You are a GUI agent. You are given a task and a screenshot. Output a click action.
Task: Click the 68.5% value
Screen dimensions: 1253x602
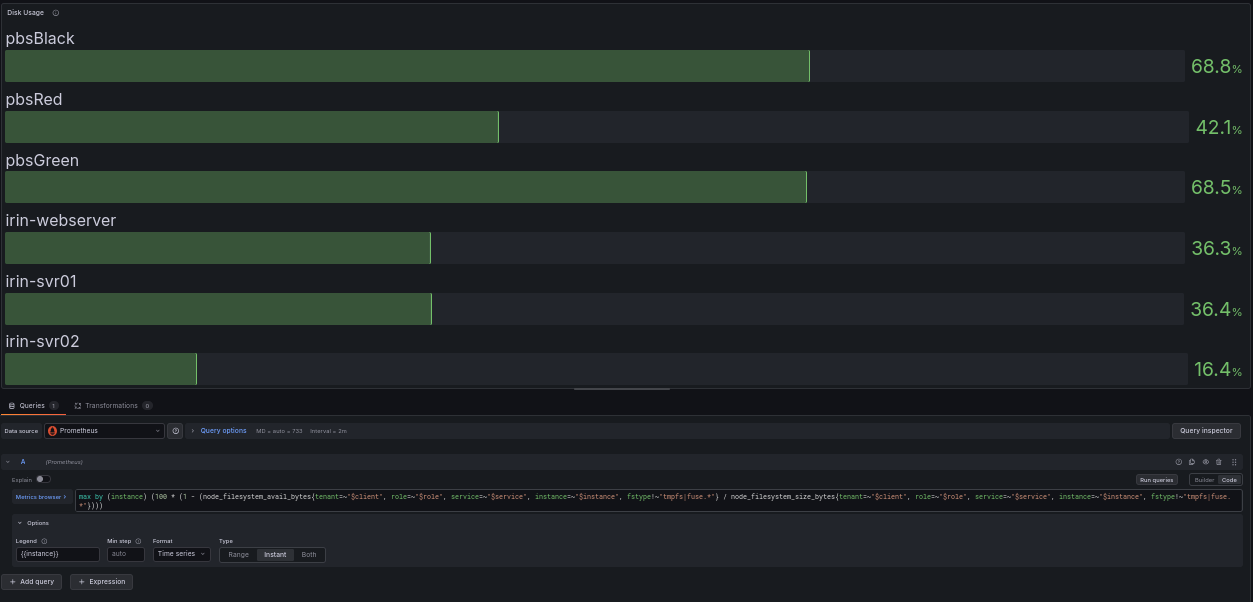pos(1216,188)
